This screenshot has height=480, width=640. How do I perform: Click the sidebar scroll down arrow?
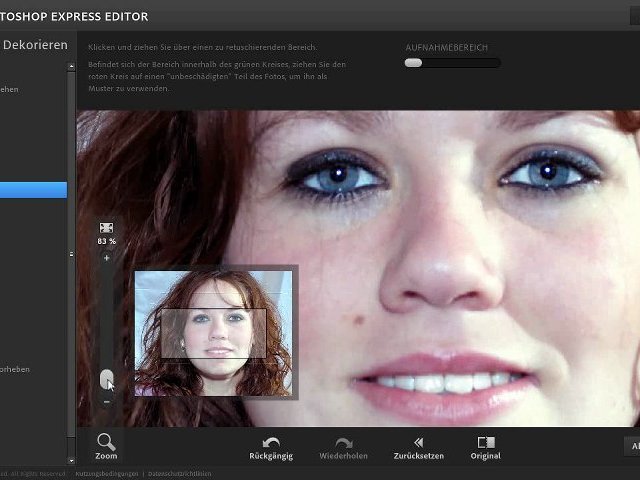[71, 460]
